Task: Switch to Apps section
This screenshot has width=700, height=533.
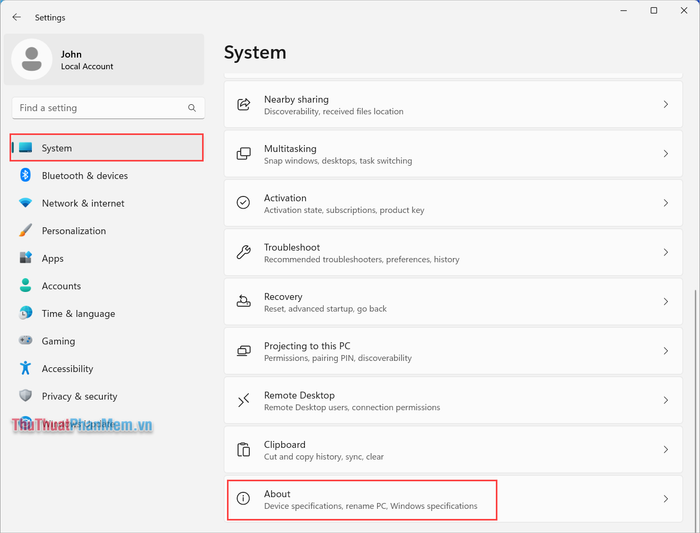Action: (x=107, y=258)
